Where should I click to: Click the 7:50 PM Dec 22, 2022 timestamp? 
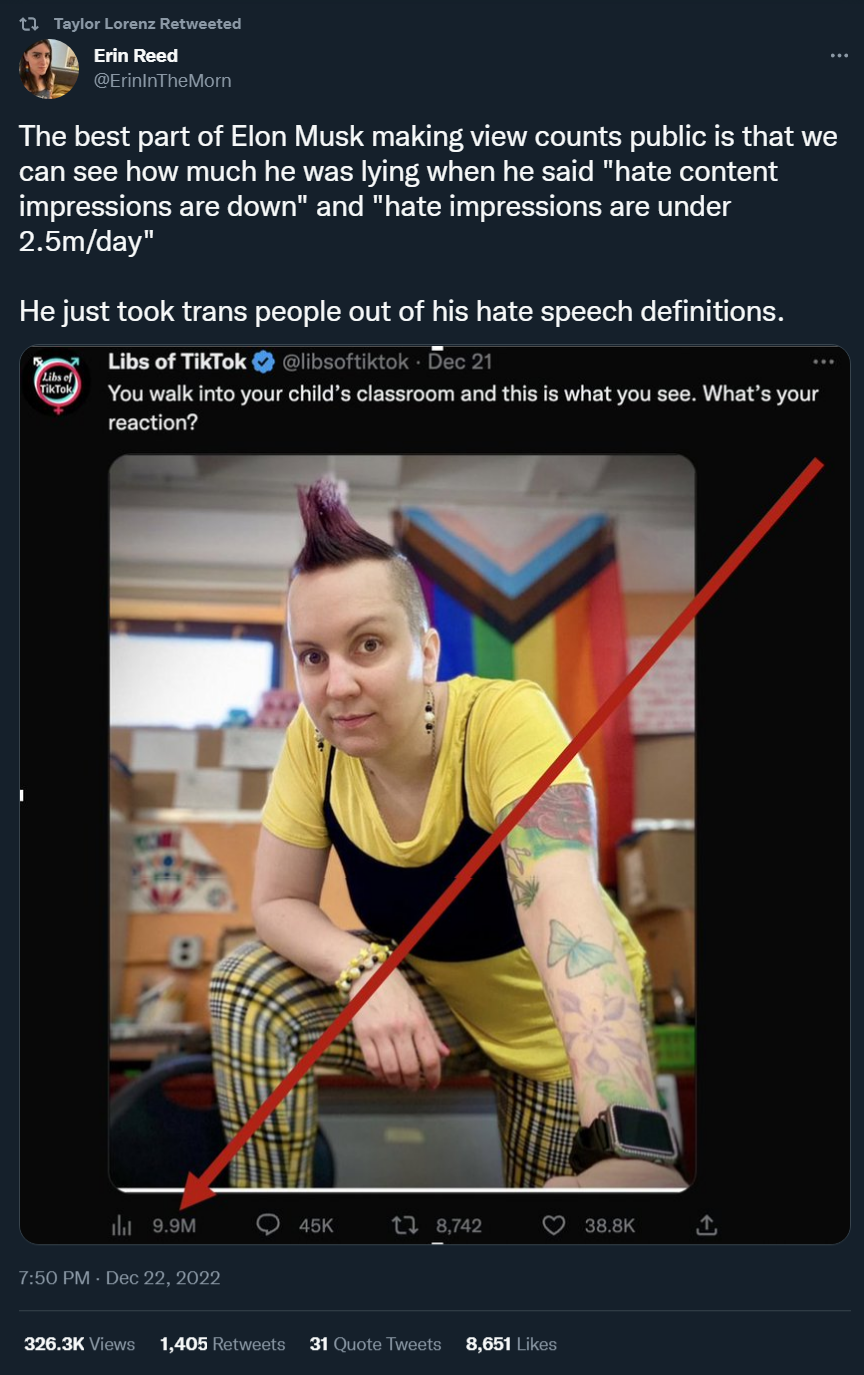[120, 1278]
